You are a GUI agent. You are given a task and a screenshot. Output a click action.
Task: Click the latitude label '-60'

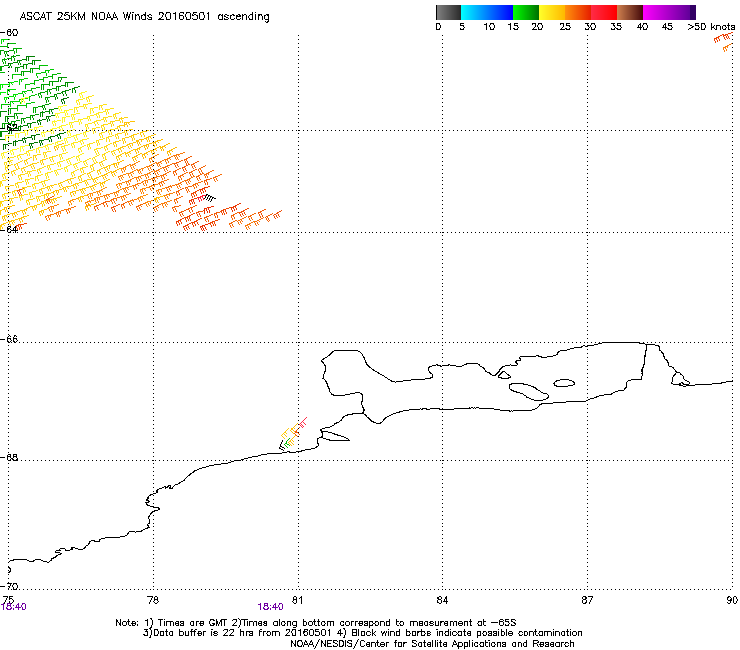[x=10, y=33]
